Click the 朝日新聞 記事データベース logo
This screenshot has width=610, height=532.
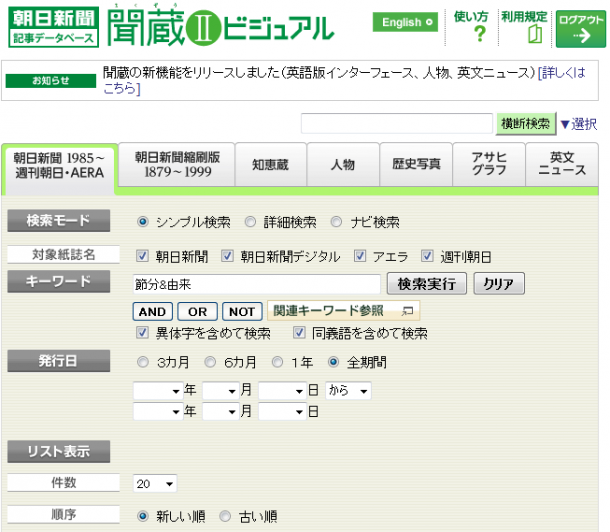54,27
